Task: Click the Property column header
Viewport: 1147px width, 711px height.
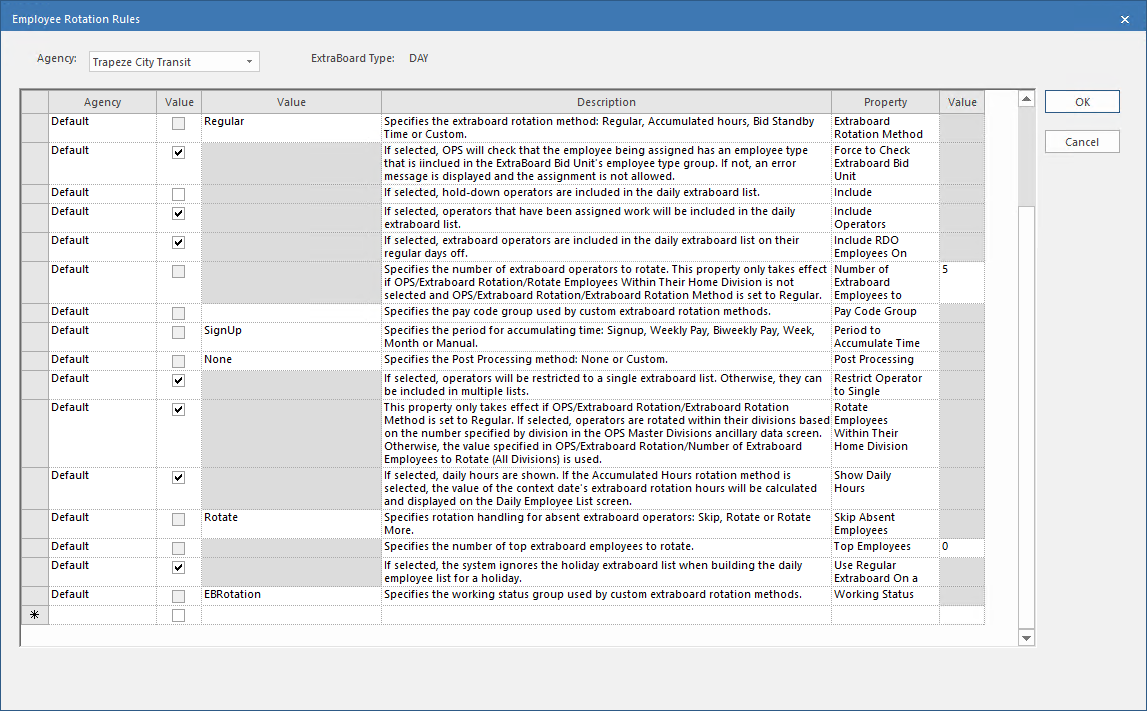Action: [x=885, y=102]
